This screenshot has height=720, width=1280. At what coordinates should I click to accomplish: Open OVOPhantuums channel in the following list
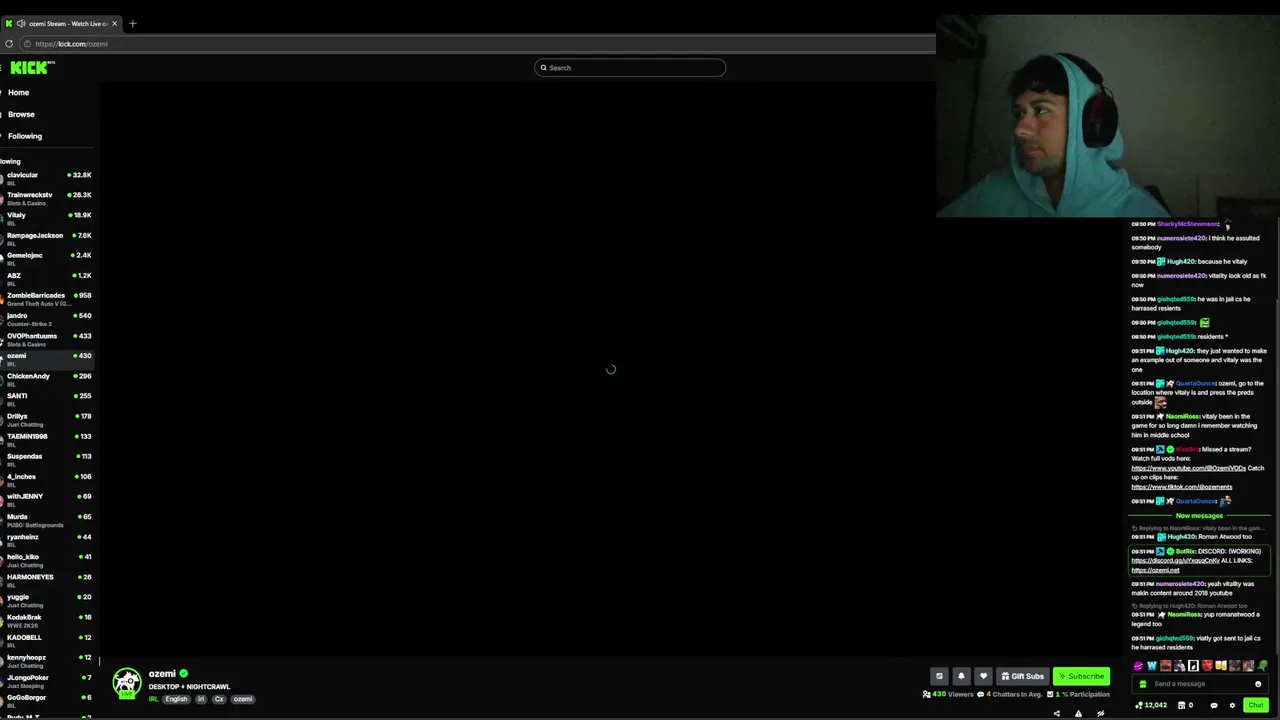coord(48,339)
